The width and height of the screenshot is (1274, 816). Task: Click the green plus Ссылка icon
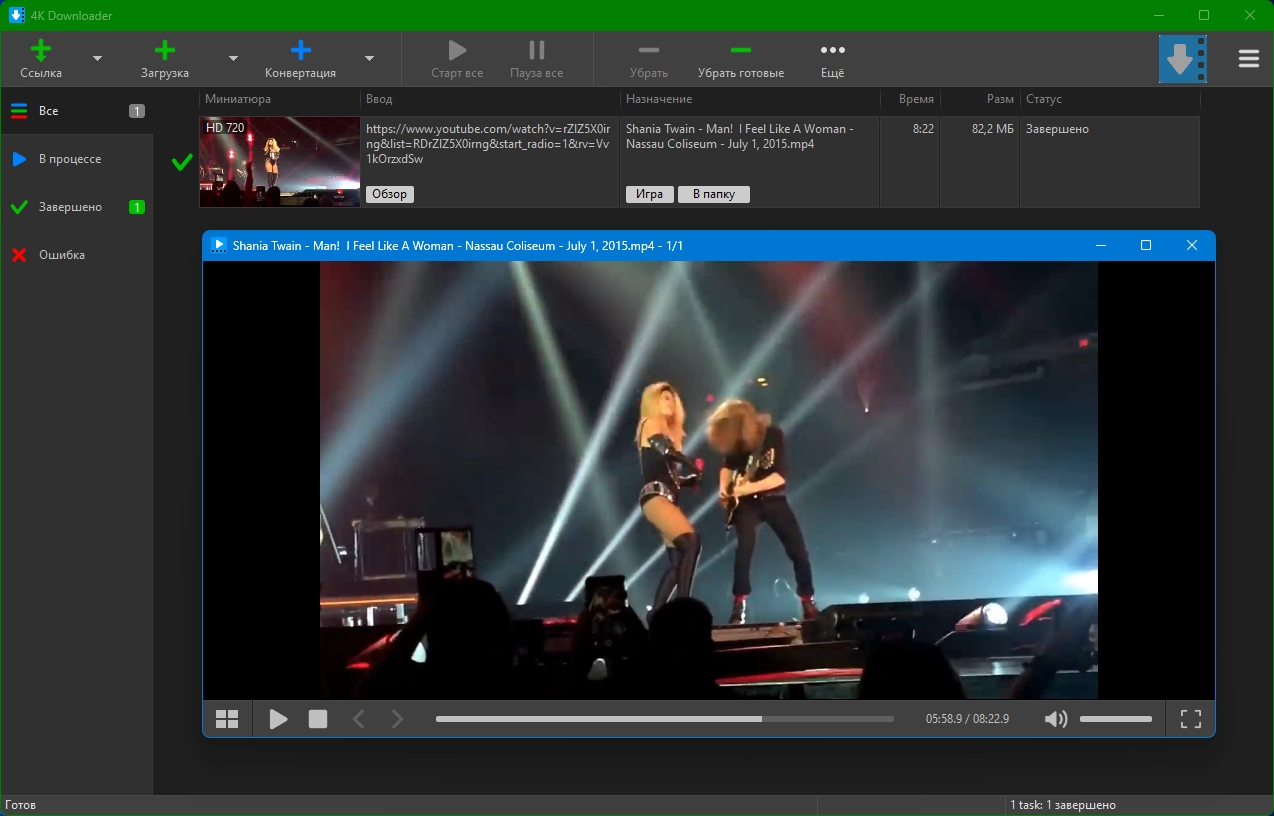[x=41, y=50]
